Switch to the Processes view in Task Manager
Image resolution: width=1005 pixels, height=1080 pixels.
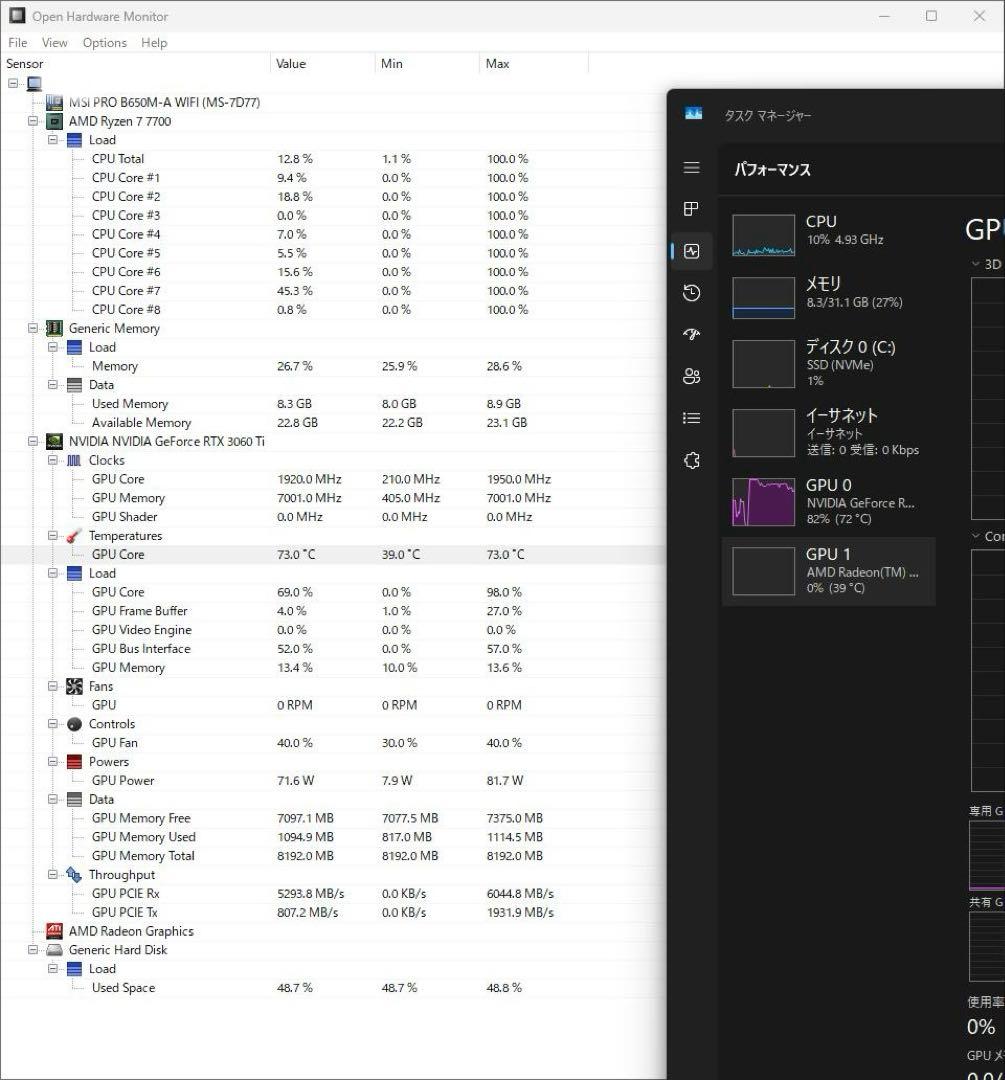691,209
